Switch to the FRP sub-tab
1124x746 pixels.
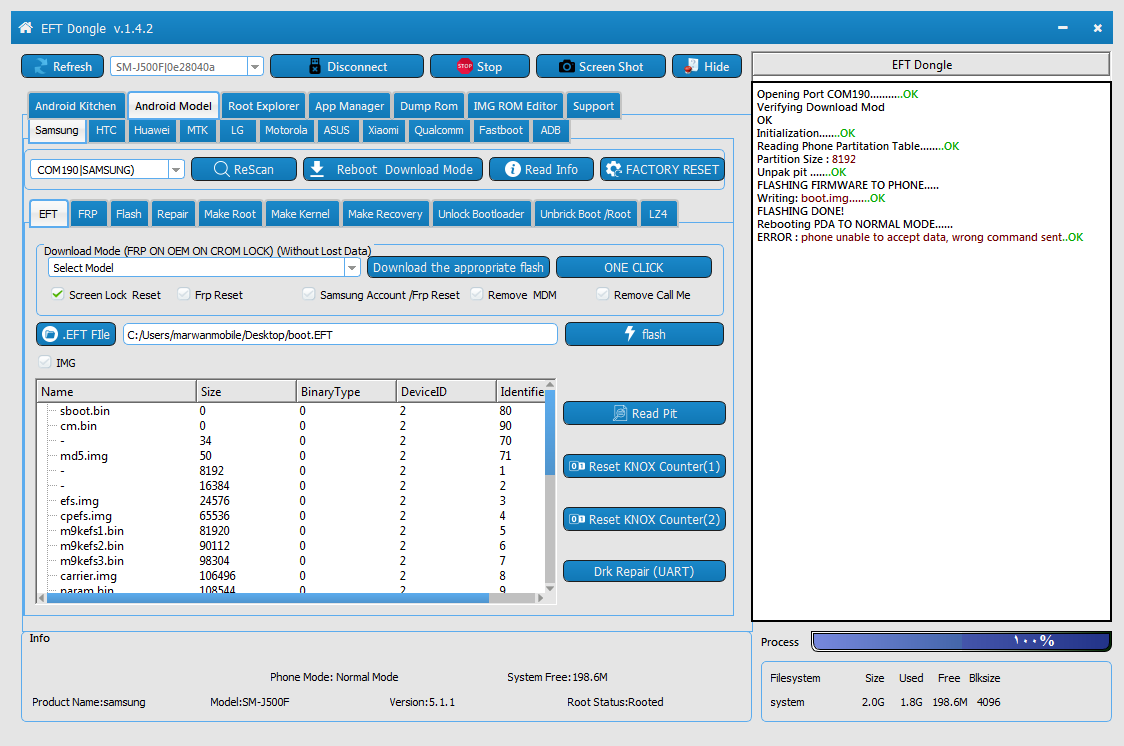[x=87, y=214]
